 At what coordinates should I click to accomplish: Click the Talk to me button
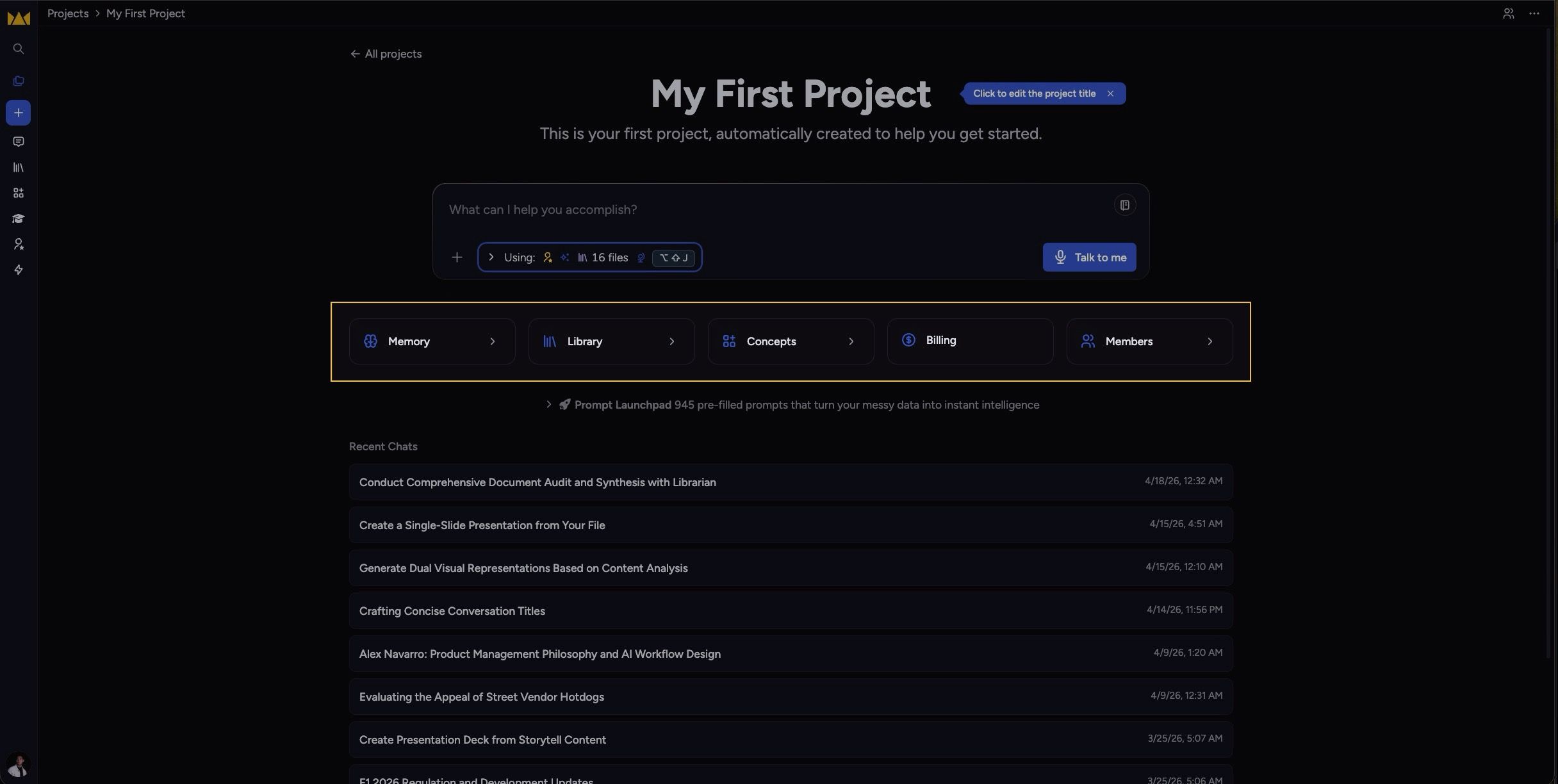[x=1089, y=257]
